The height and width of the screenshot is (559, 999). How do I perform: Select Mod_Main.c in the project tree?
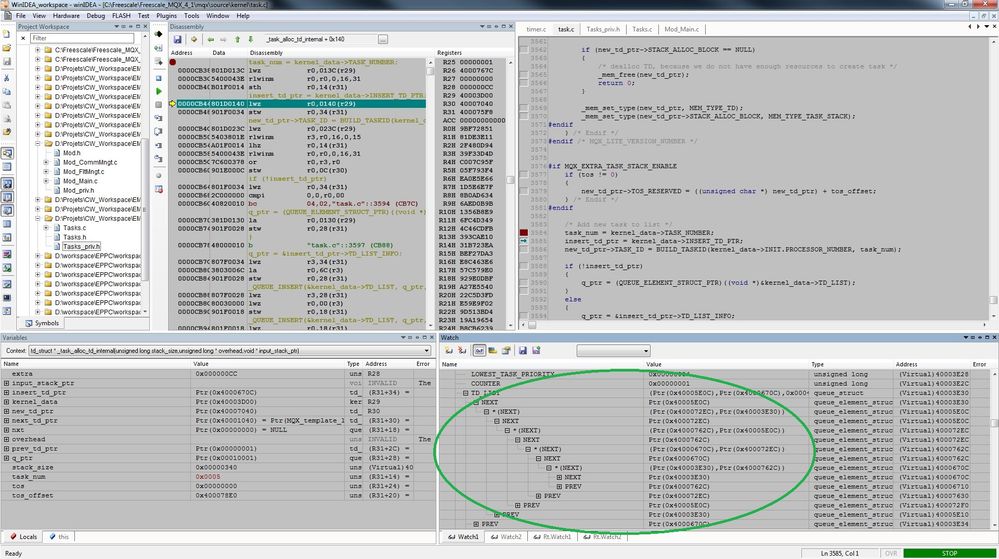pos(80,181)
